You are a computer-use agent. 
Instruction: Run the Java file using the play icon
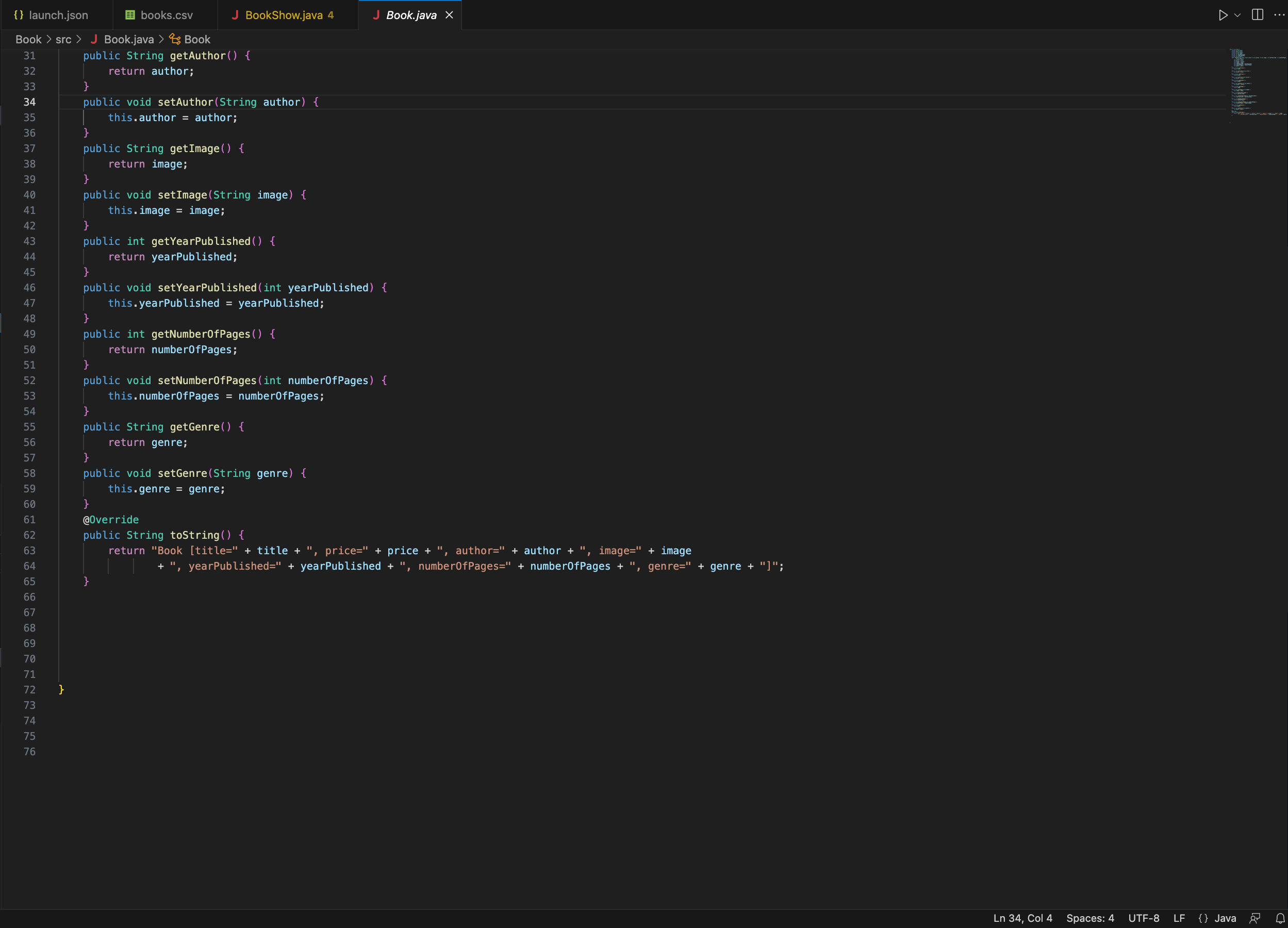tap(1223, 15)
